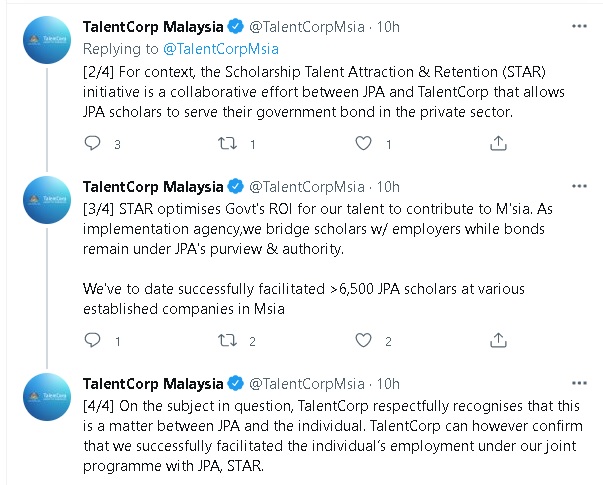The image size is (603, 485).
Task: Open more options on the [4/4] tweet
Action: [x=579, y=383]
